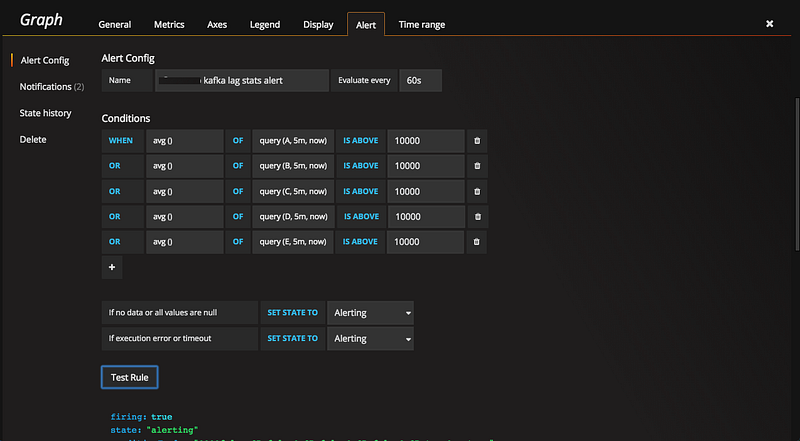Open the General tab

[115, 24]
